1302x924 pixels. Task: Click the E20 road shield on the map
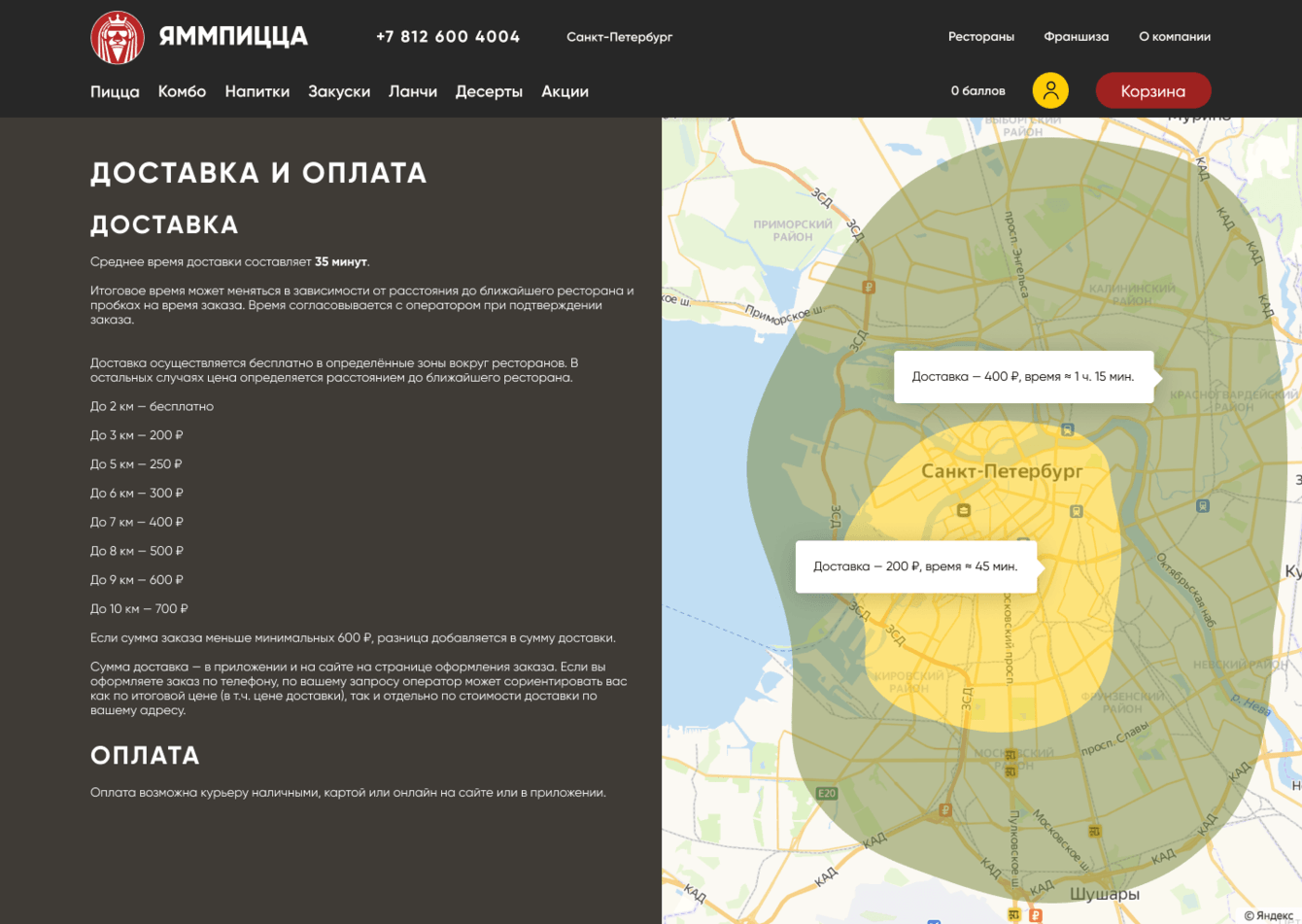point(826,793)
